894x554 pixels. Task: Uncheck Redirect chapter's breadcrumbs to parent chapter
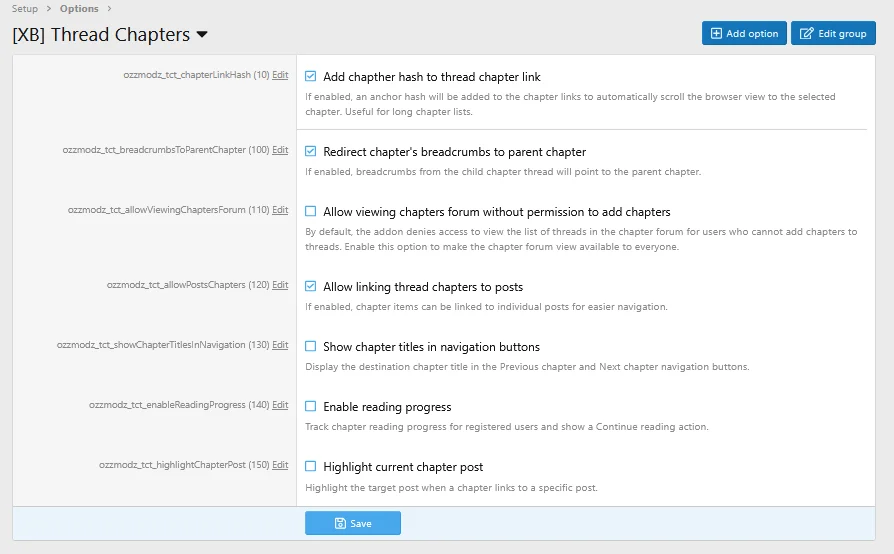[310, 151]
